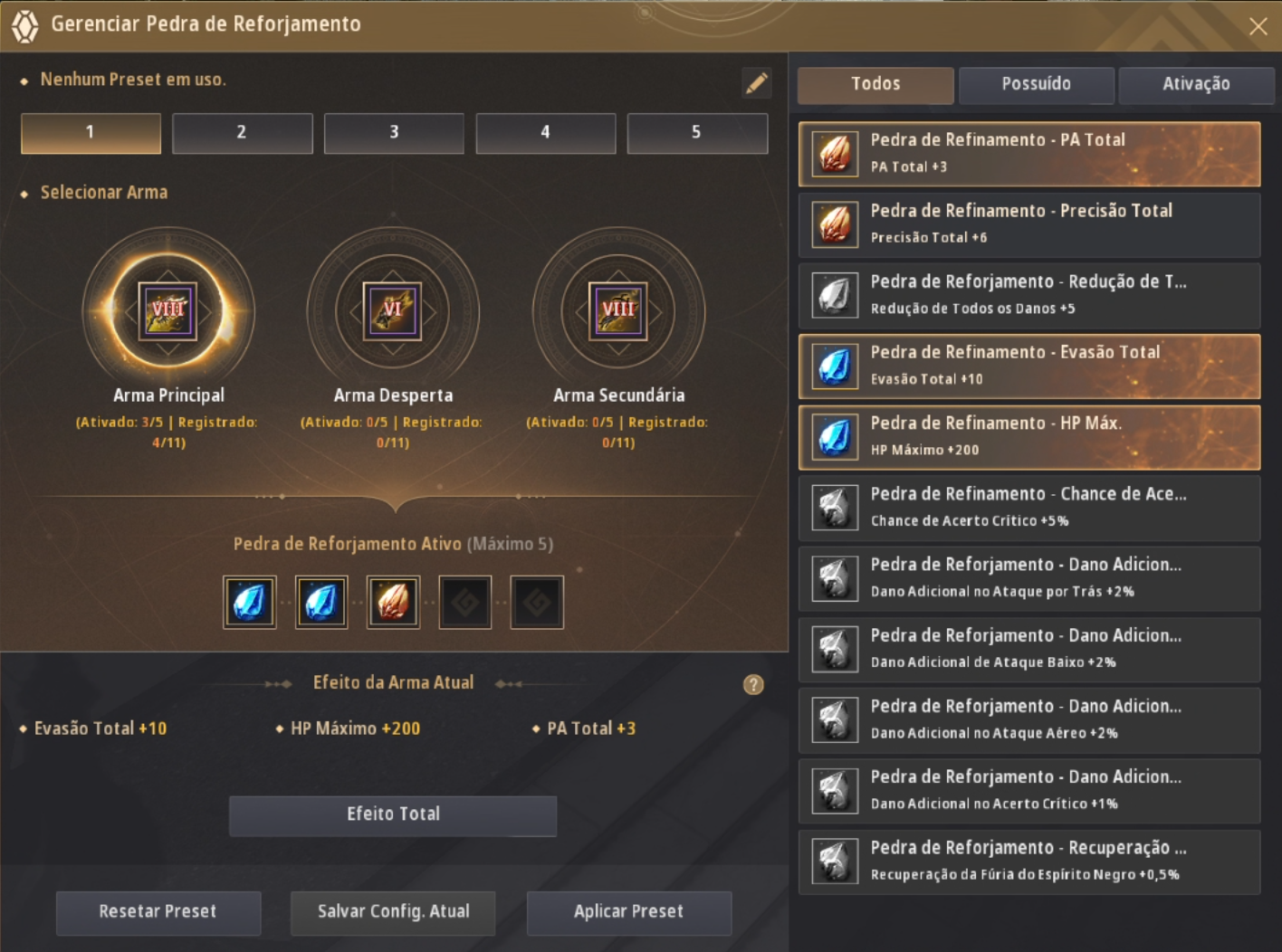Click the fifth empty reforging stone slot
Image resolution: width=1282 pixels, height=952 pixels.
click(x=537, y=602)
